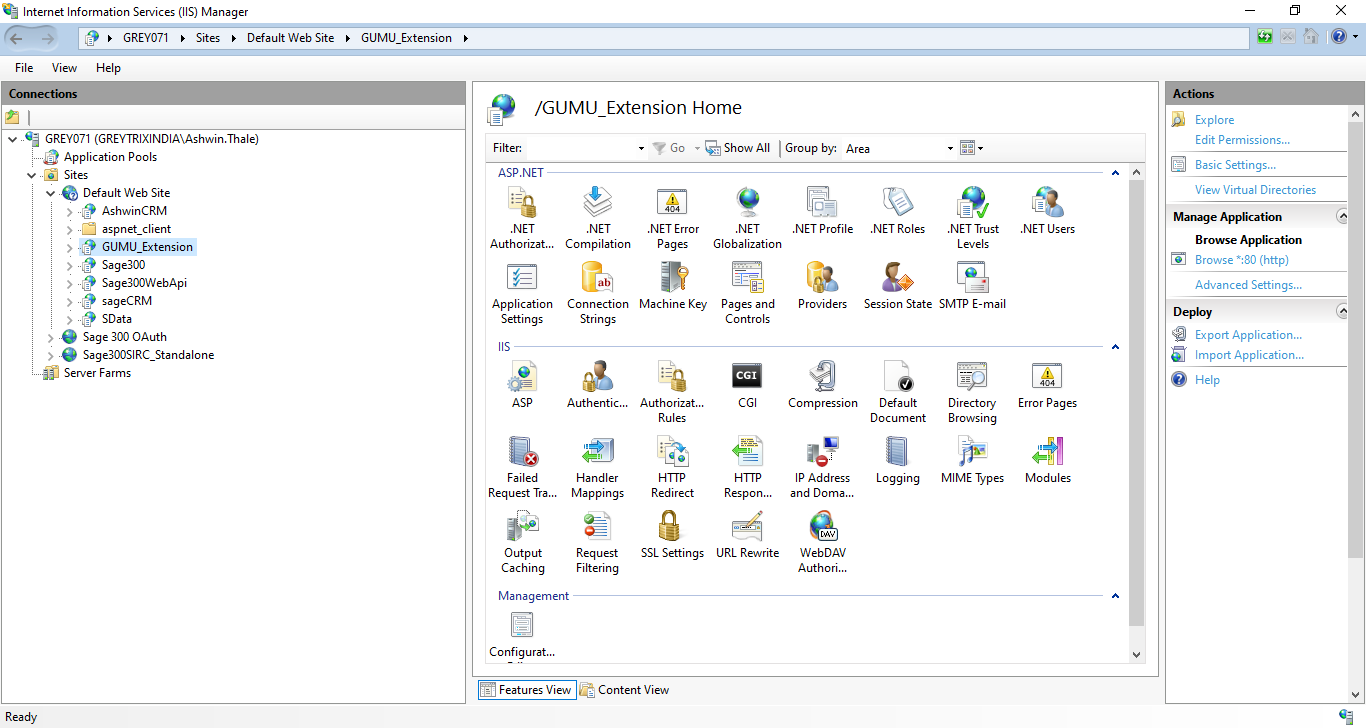Click the Edit Permissions link
Viewport: 1366px width, 728px height.
1242,140
